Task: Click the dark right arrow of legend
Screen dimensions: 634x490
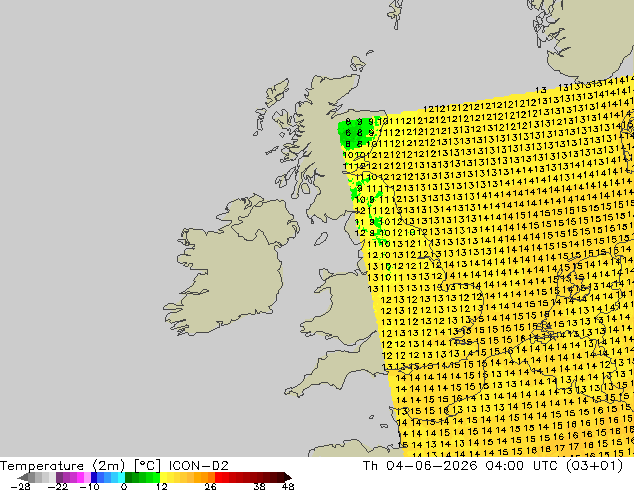Action: [x=287, y=477]
